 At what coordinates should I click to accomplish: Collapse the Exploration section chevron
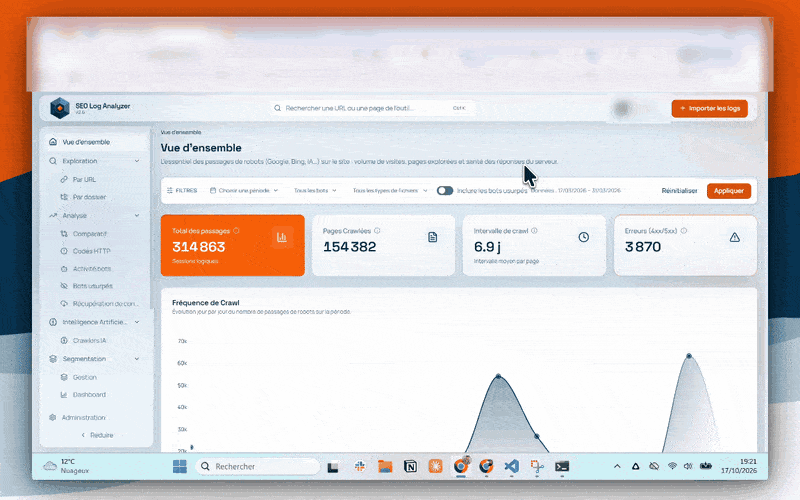pos(137,161)
